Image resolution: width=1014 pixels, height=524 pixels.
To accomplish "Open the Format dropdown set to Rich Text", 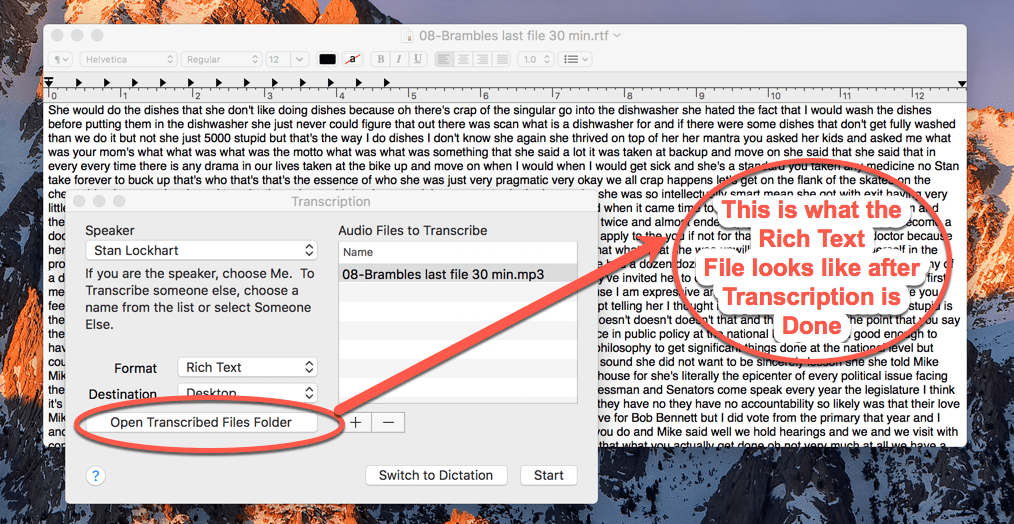I will [248, 367].
